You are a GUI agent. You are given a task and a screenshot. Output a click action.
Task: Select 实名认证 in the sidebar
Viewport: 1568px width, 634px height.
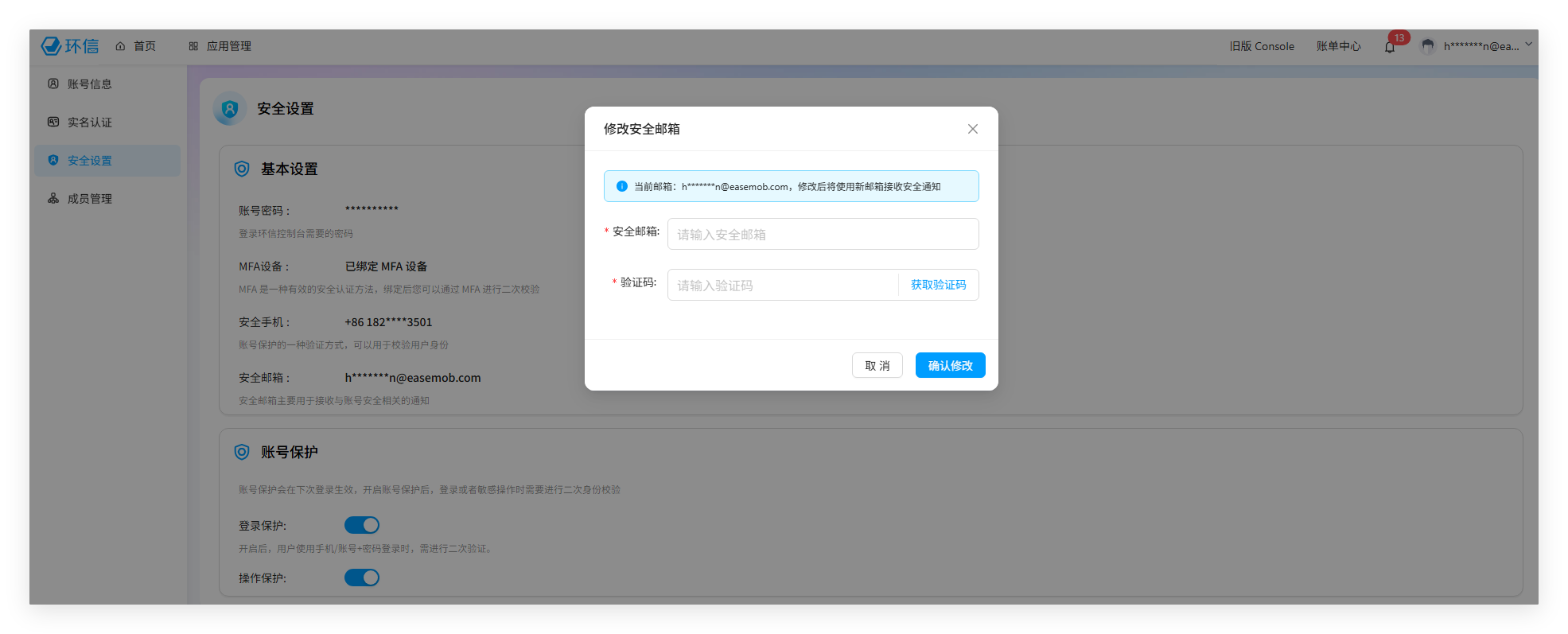pos(89,123)
